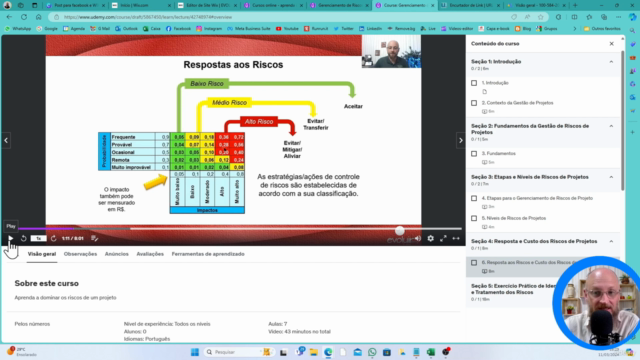Go to browser home page
Screen dimensions: 640x360
tap(38, 17)
